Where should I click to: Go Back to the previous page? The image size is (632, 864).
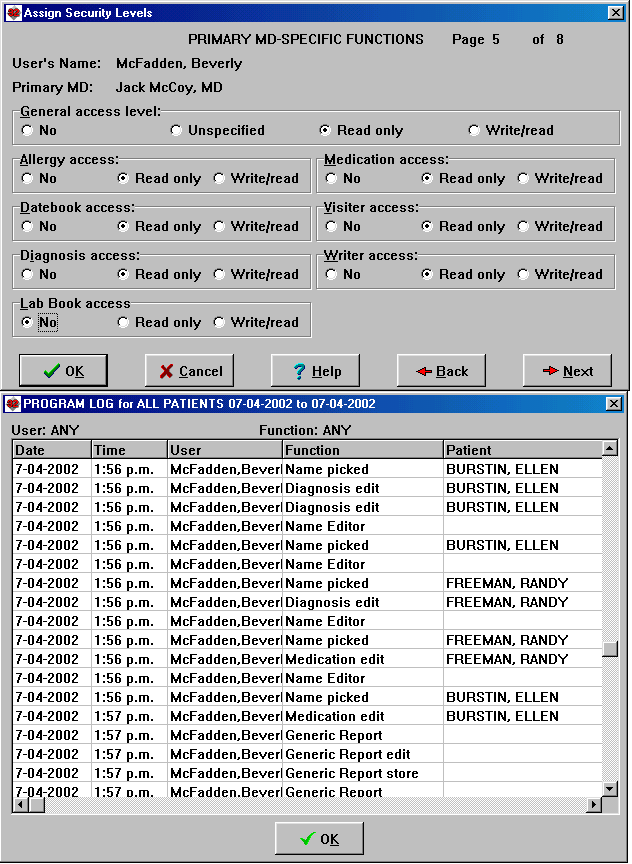pos(441,371)
